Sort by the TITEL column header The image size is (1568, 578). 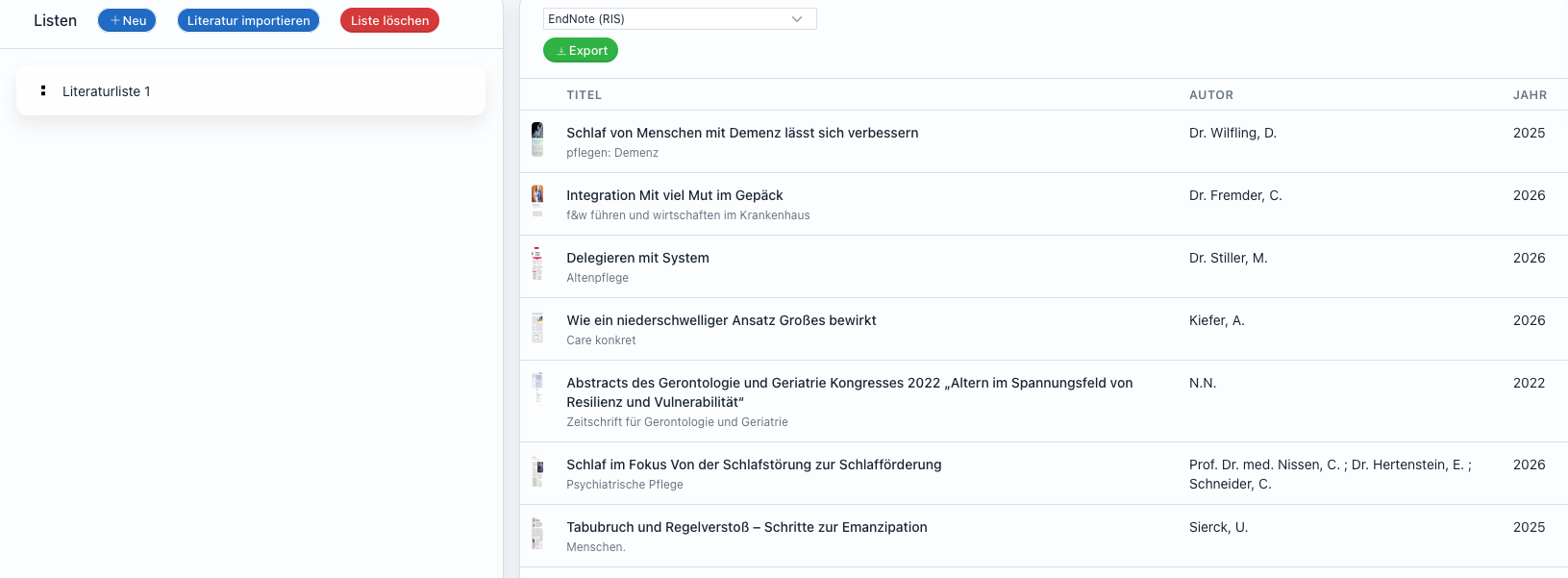(x=584, y=95)
